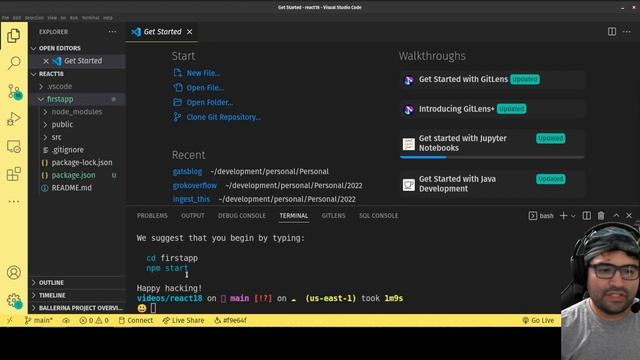Open the Accounts menu icon

click(x=13, y=272)
